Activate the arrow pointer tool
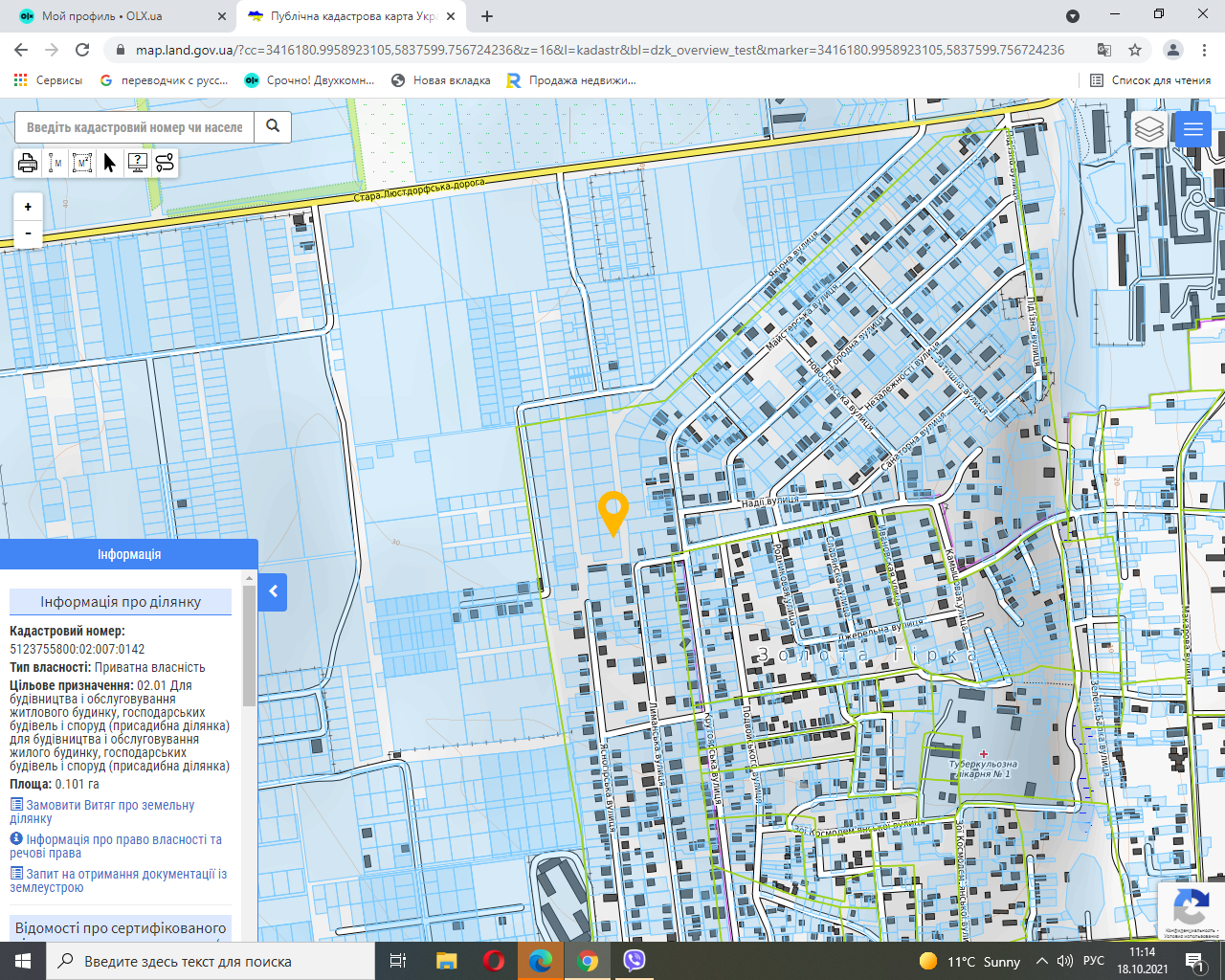Image resolution: width=1225 pixels, height=980 pixels. coord(109,163)
